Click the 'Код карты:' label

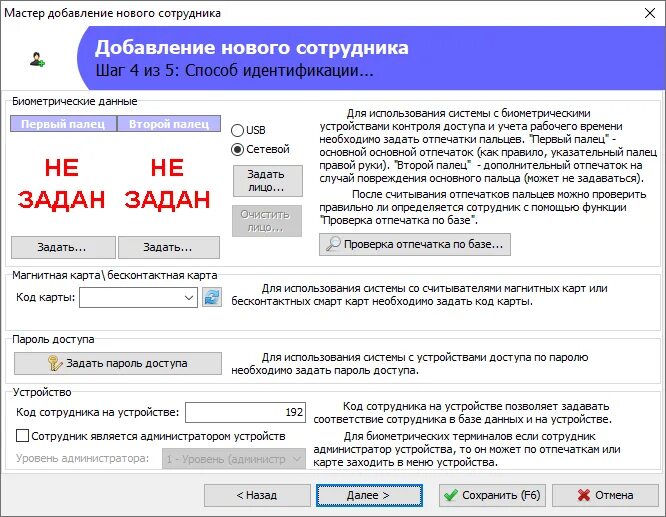coord(45,297)
